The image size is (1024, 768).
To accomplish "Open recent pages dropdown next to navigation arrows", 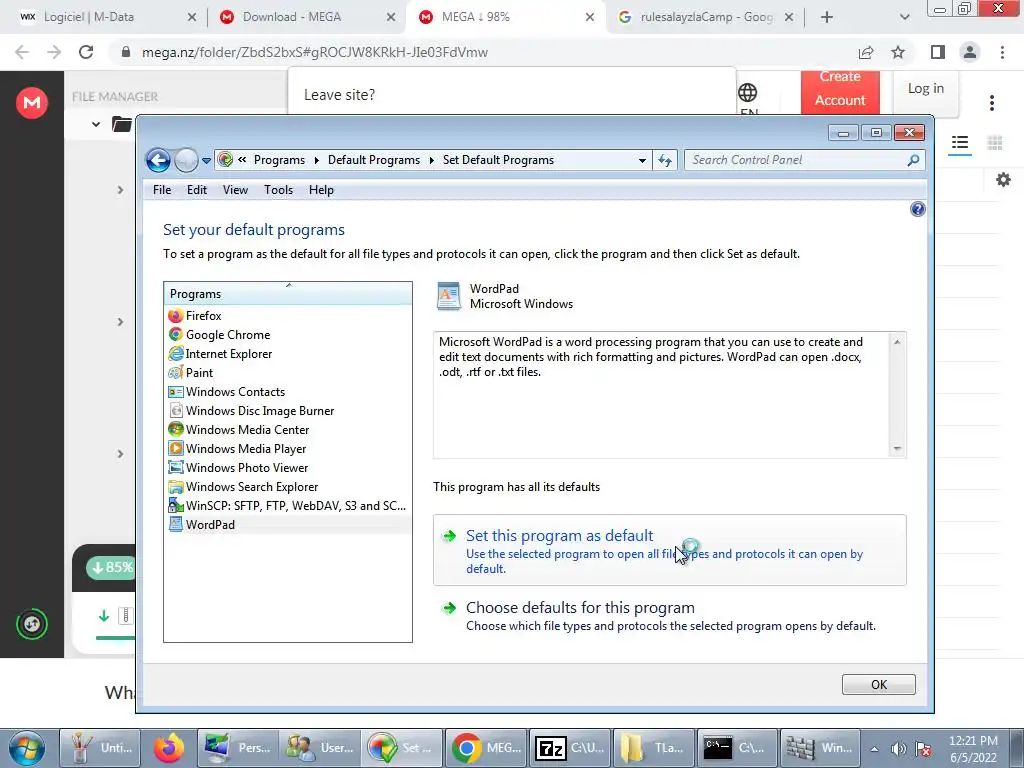I will pyautogui.click(x=206, y=161).
